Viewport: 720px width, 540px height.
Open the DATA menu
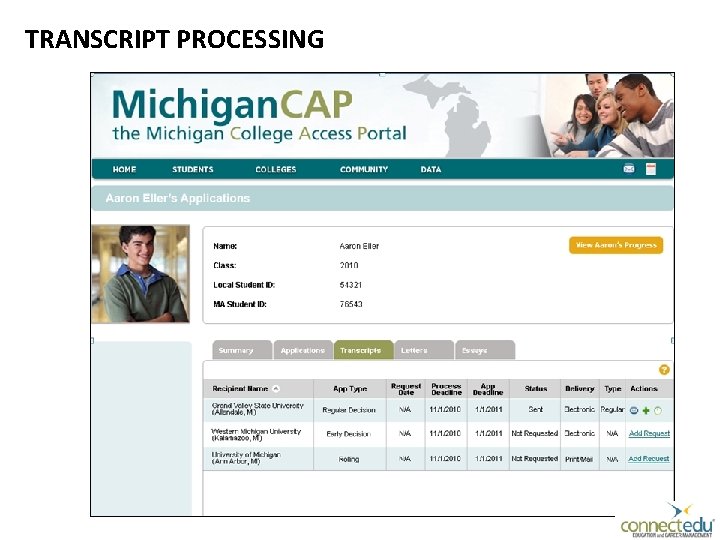click(431, 169)
